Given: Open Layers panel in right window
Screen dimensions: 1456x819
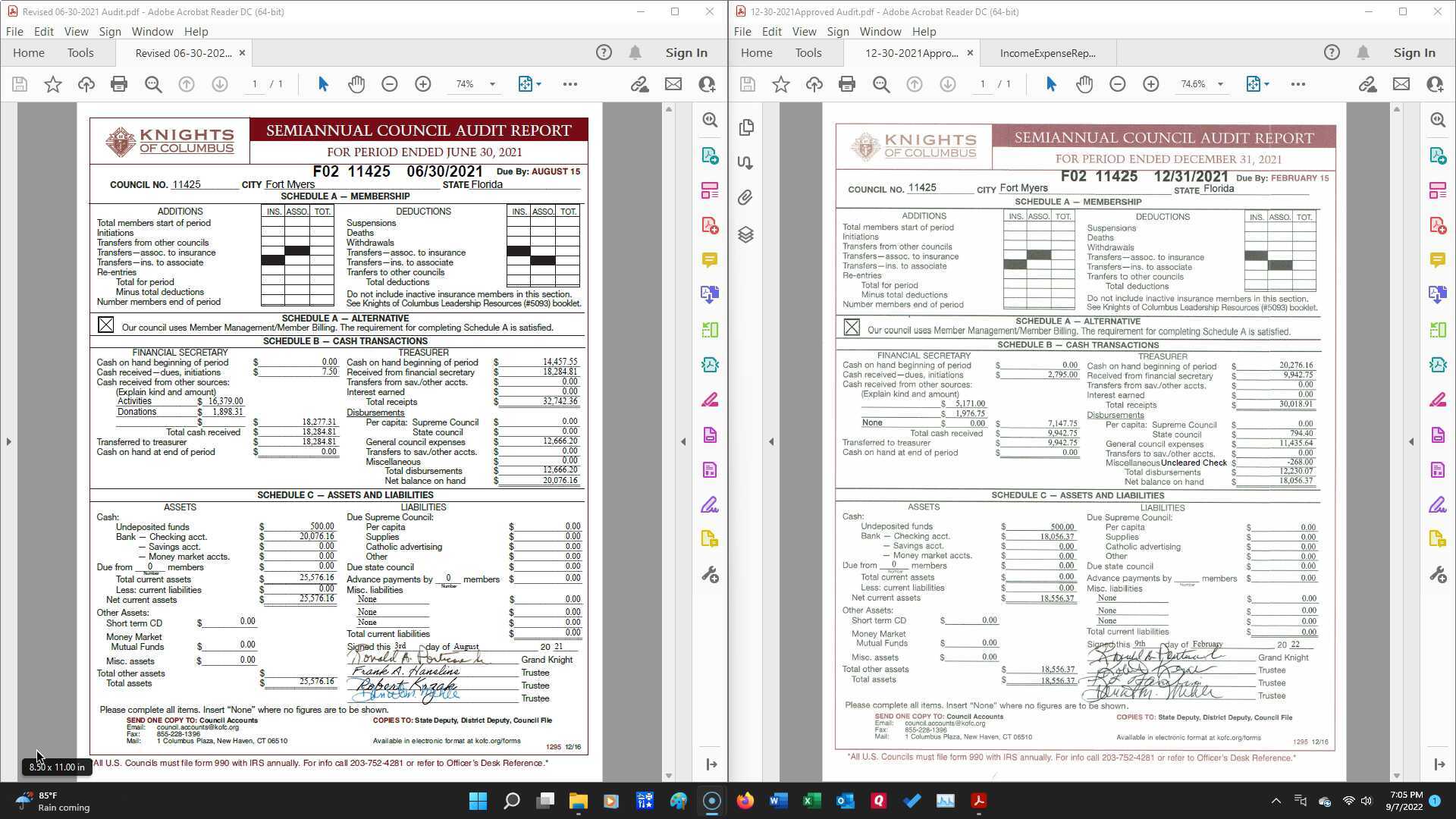Looking at the screenshot, I should click(745, 234).
